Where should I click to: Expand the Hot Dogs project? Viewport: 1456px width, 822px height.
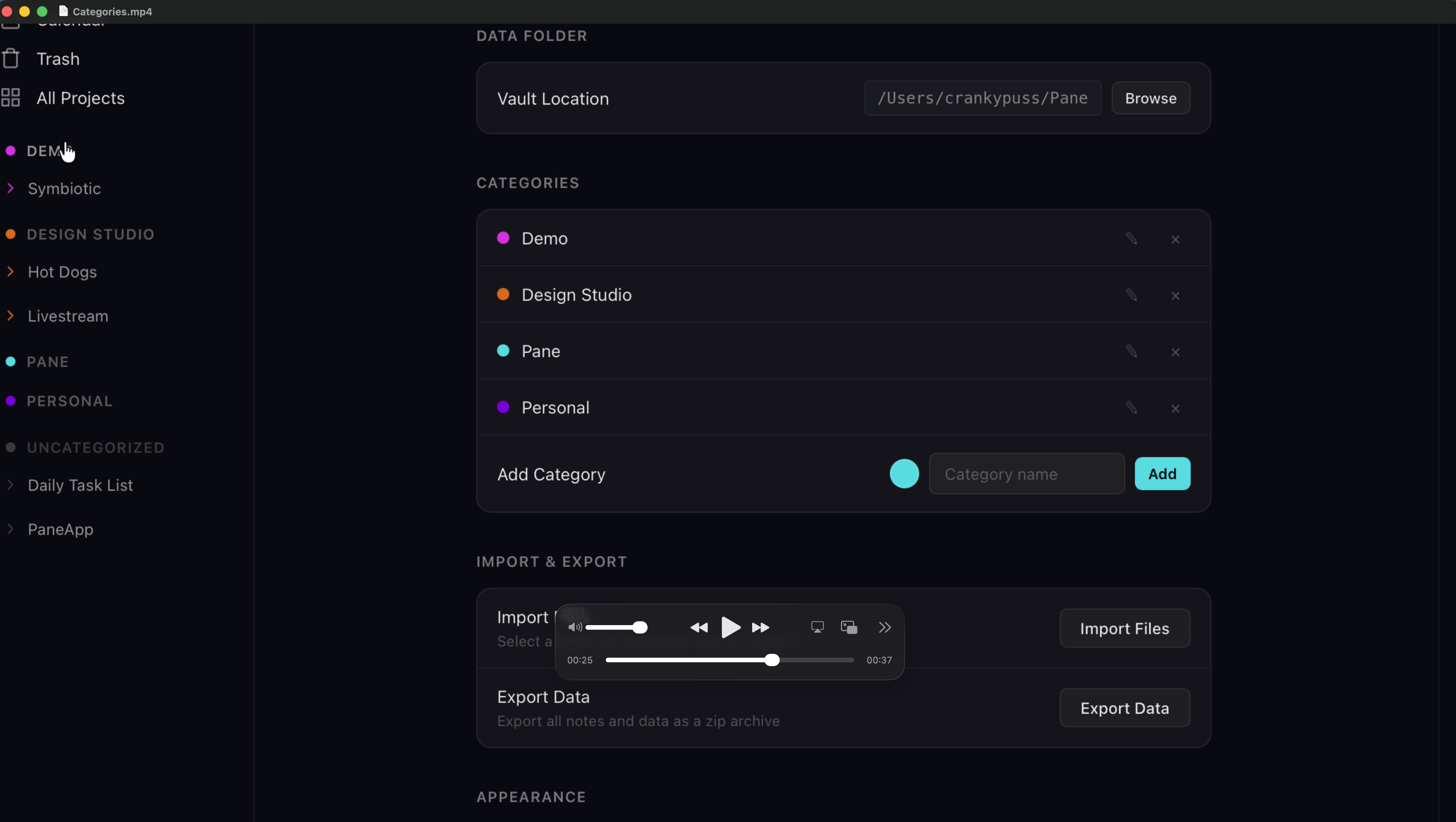tap(10, 272)
